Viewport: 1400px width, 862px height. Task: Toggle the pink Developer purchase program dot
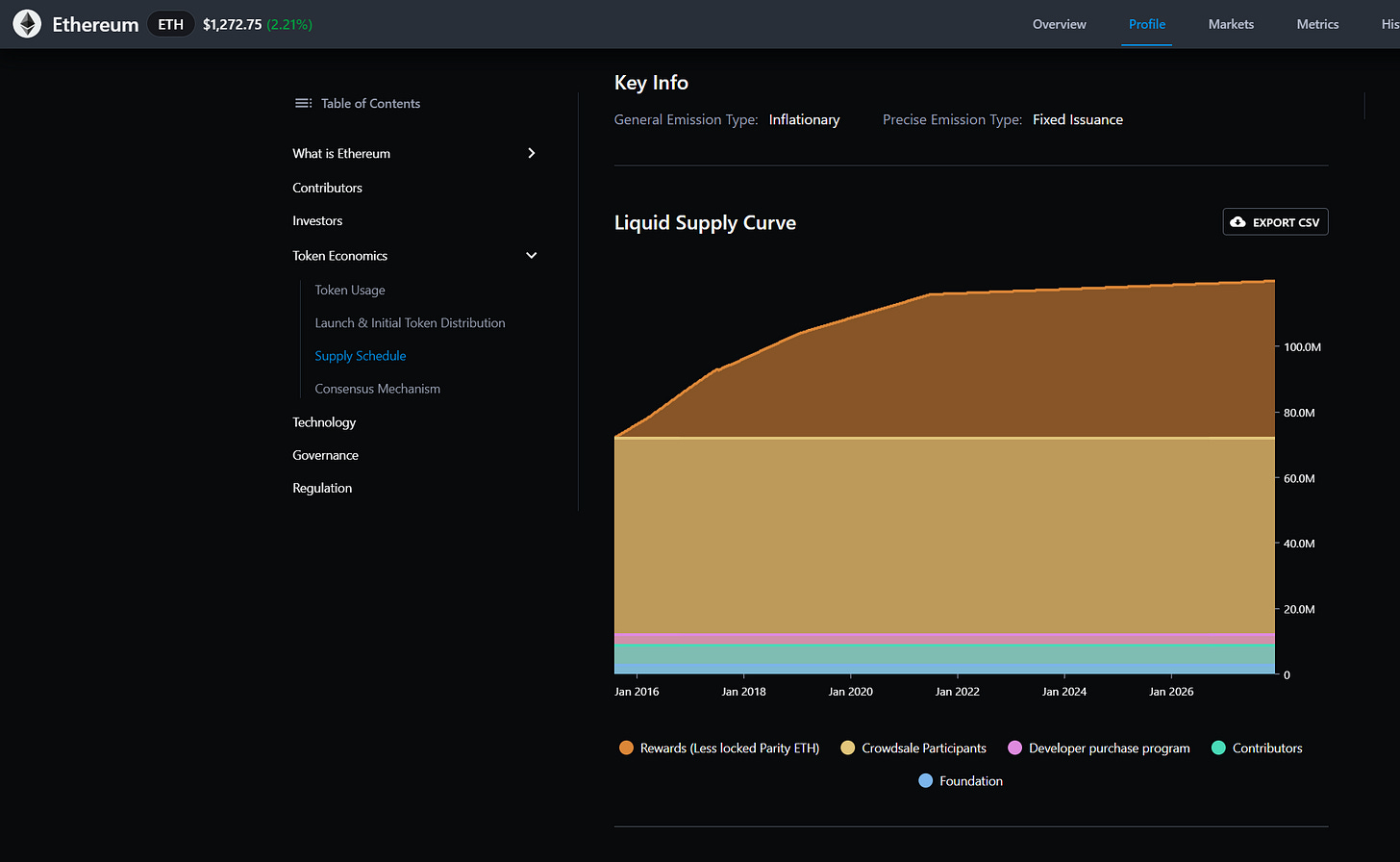click(x=1014, y=748)
